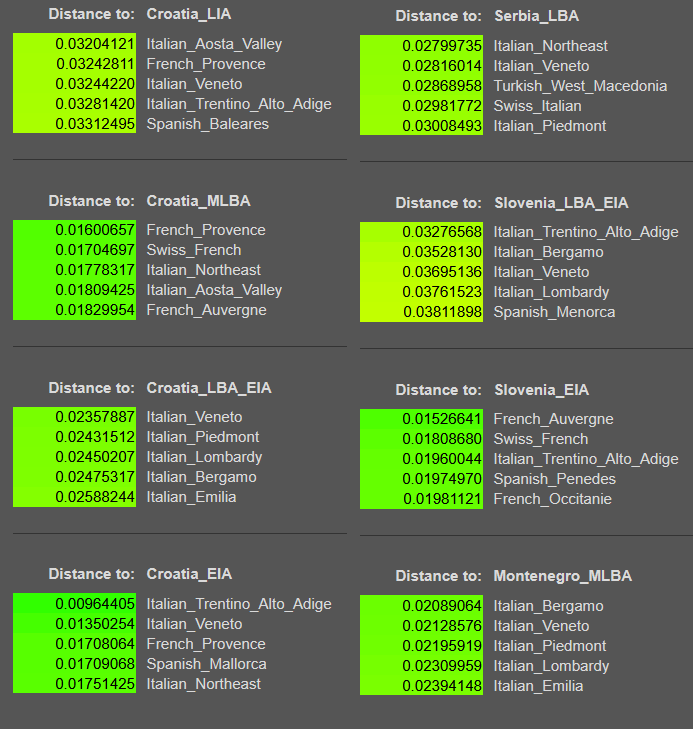Click the Croatia_LIA heading
Screen dimensions: 693x729
coord(189,14)
